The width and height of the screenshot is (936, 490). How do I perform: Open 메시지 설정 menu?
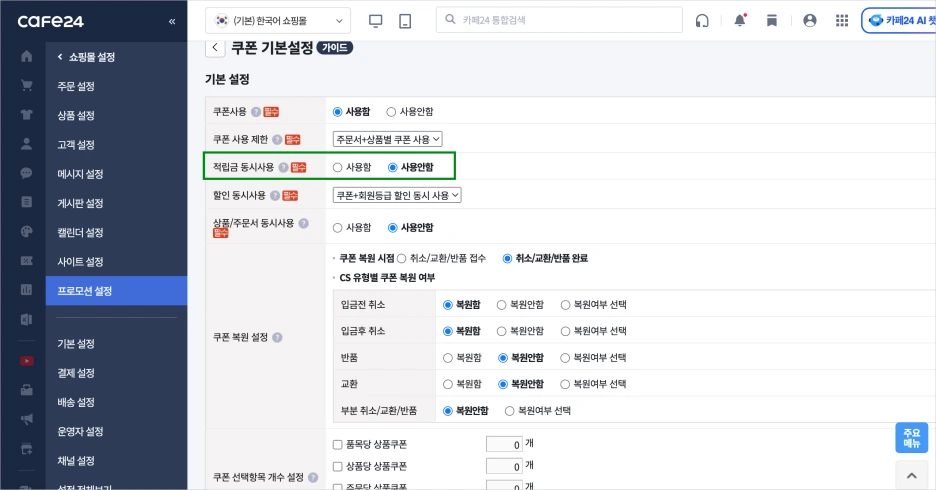(x=80, y=174)
